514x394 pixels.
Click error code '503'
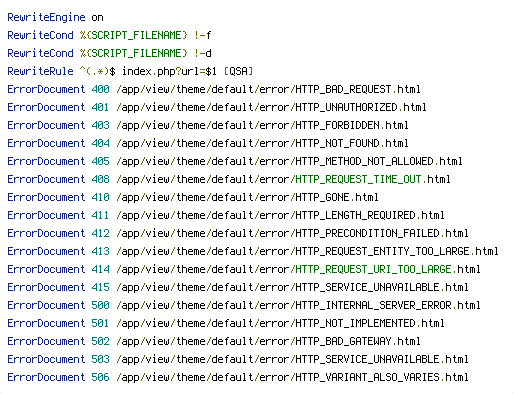point(100,359)
